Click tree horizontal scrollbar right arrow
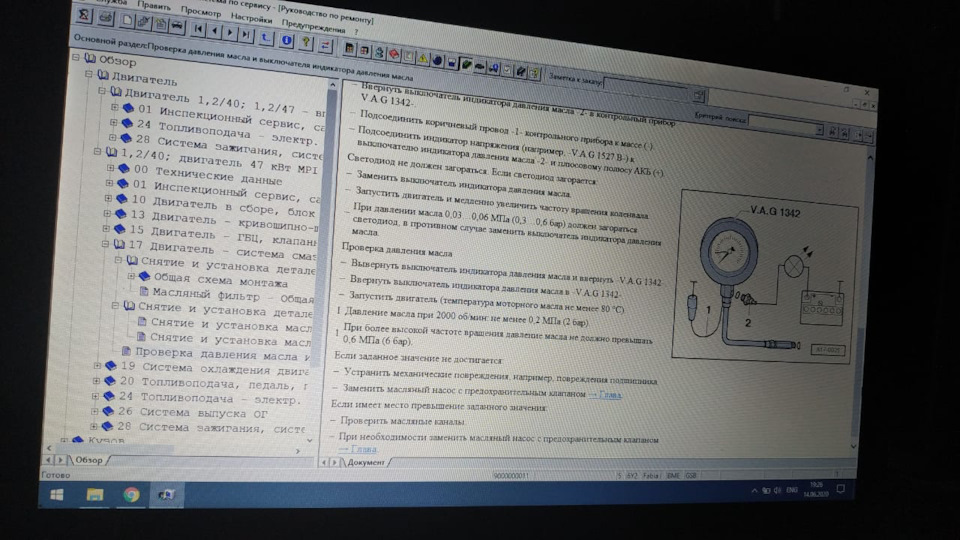 point(298,451)
